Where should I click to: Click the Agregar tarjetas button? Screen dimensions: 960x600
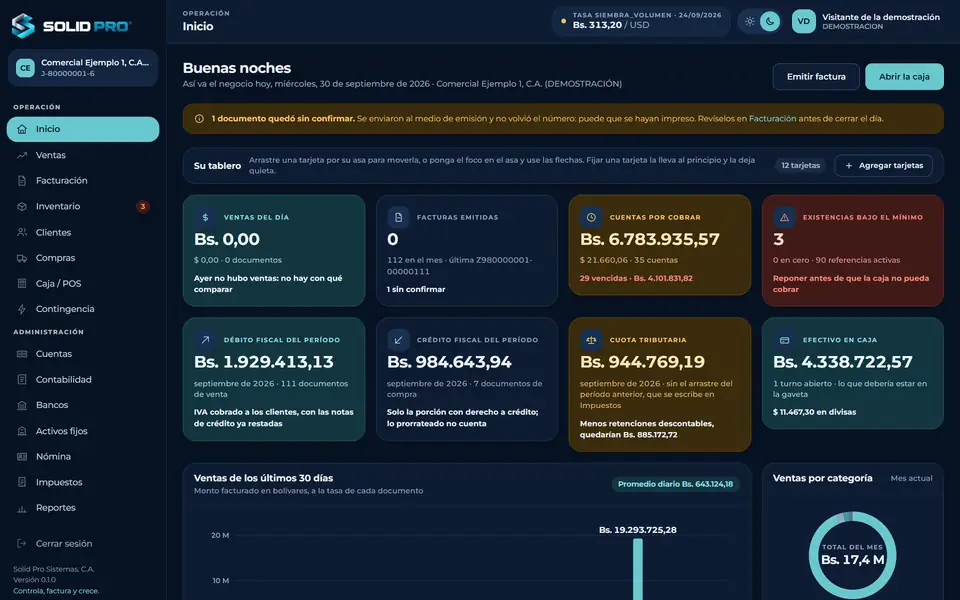pyautogui.click(x=883, y=165)
